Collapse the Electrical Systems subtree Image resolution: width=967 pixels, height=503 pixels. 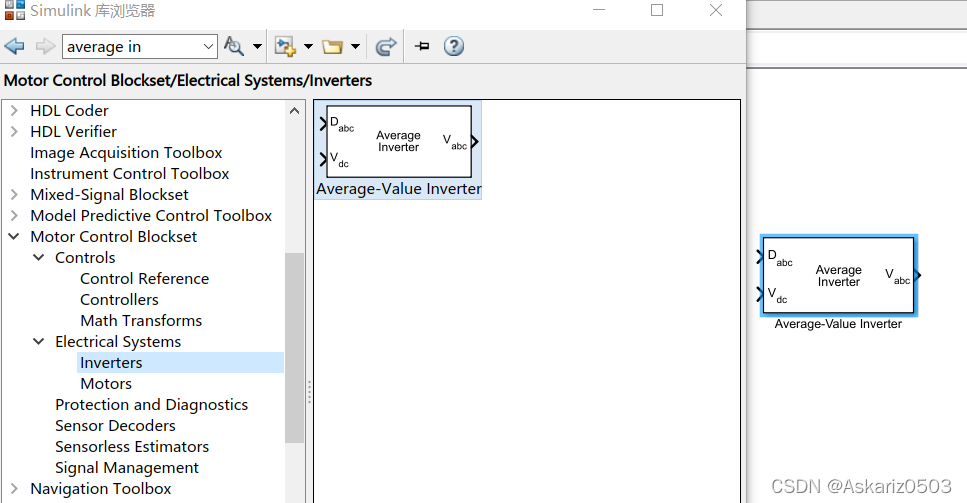[x=39, y=341]
